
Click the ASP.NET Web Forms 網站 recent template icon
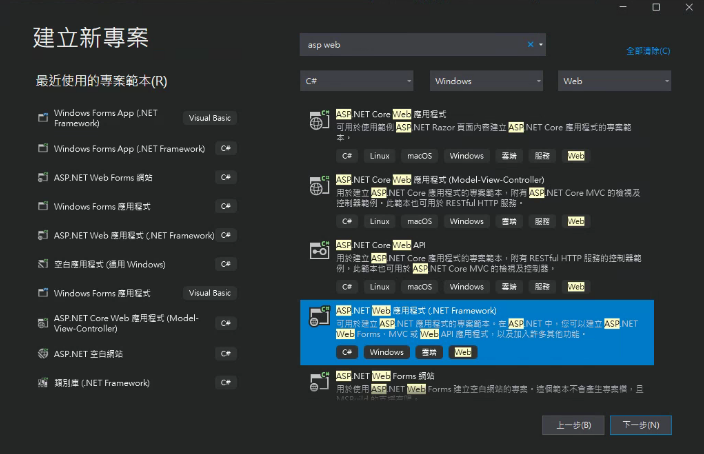43,177
